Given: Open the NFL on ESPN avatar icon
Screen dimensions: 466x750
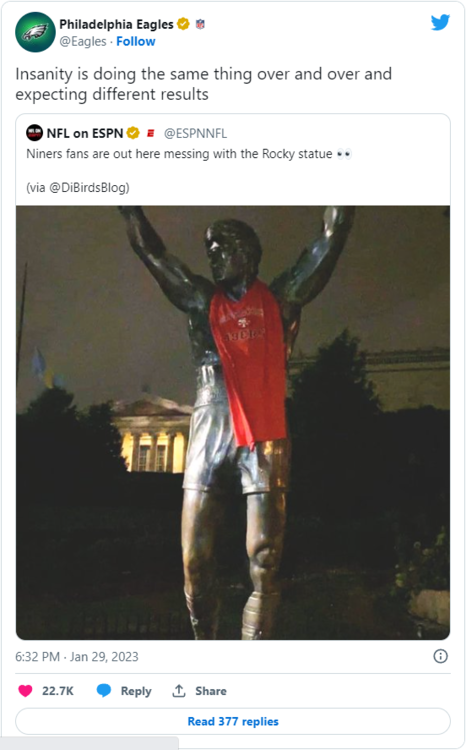Looking at the screenshot, I should coord(34,132).
